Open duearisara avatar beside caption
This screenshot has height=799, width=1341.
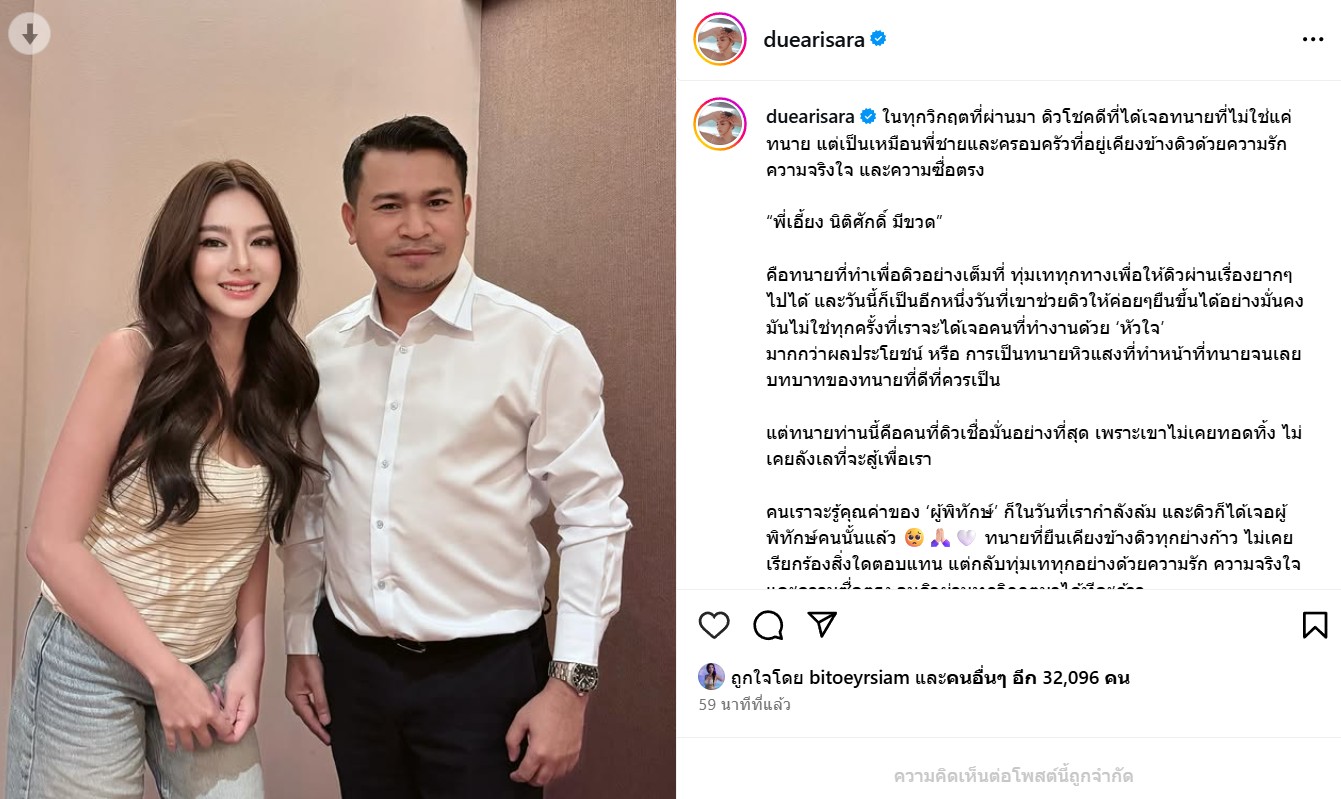coord(720,124)
